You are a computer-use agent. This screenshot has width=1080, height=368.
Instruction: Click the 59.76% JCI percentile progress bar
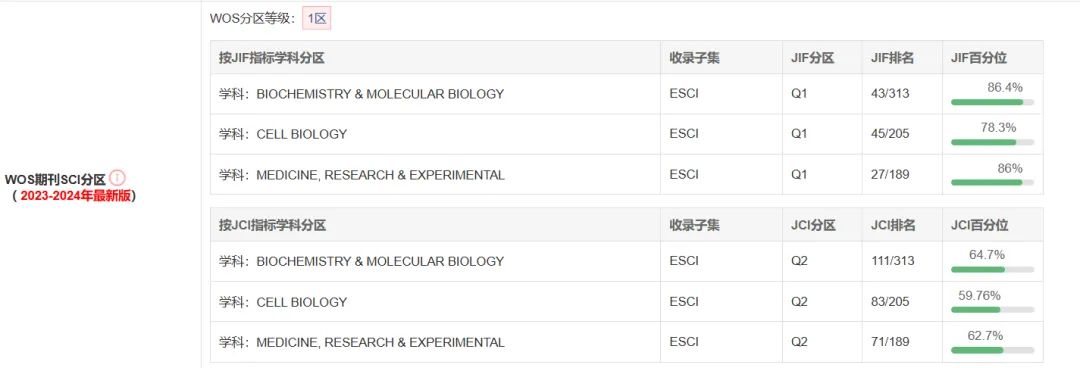point(993,309)
